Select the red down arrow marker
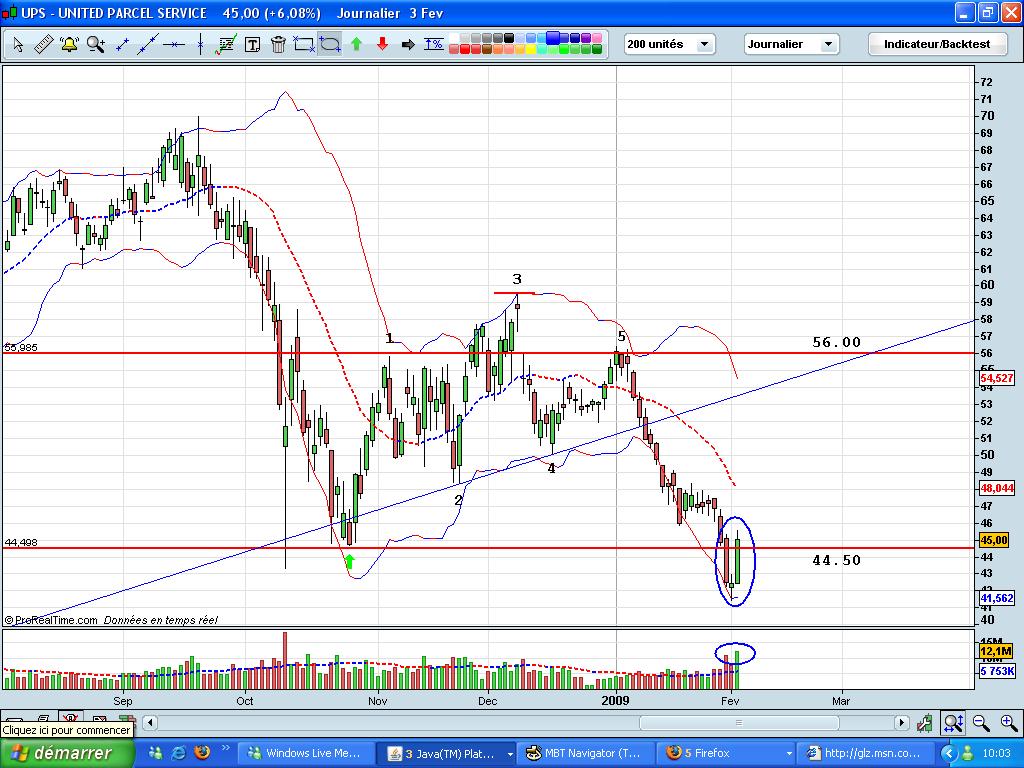Screen dimensions: 1024x768 point(382,44)
